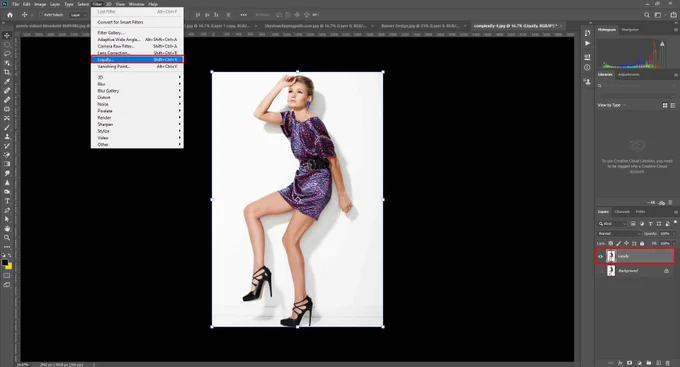The width and height of the screenshot is (680, 367).
Task: Select the Lasso tool
Action: click(x=7, y=54)
